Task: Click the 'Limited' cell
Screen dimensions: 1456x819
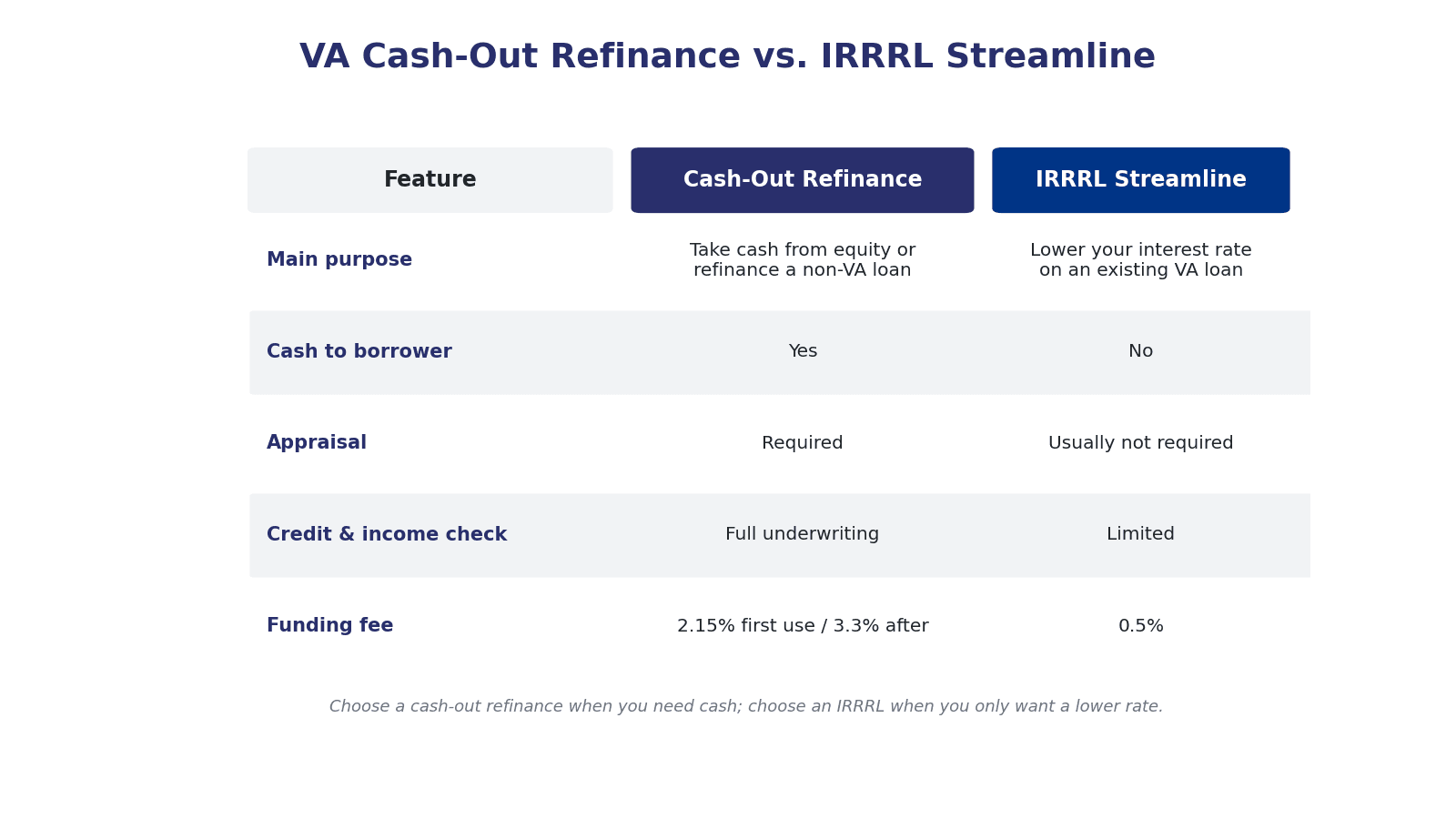Action: tap(1141, 535)
